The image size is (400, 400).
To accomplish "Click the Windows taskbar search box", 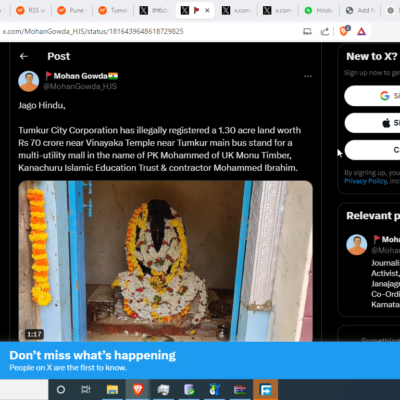I will click(x=24, y=389).
